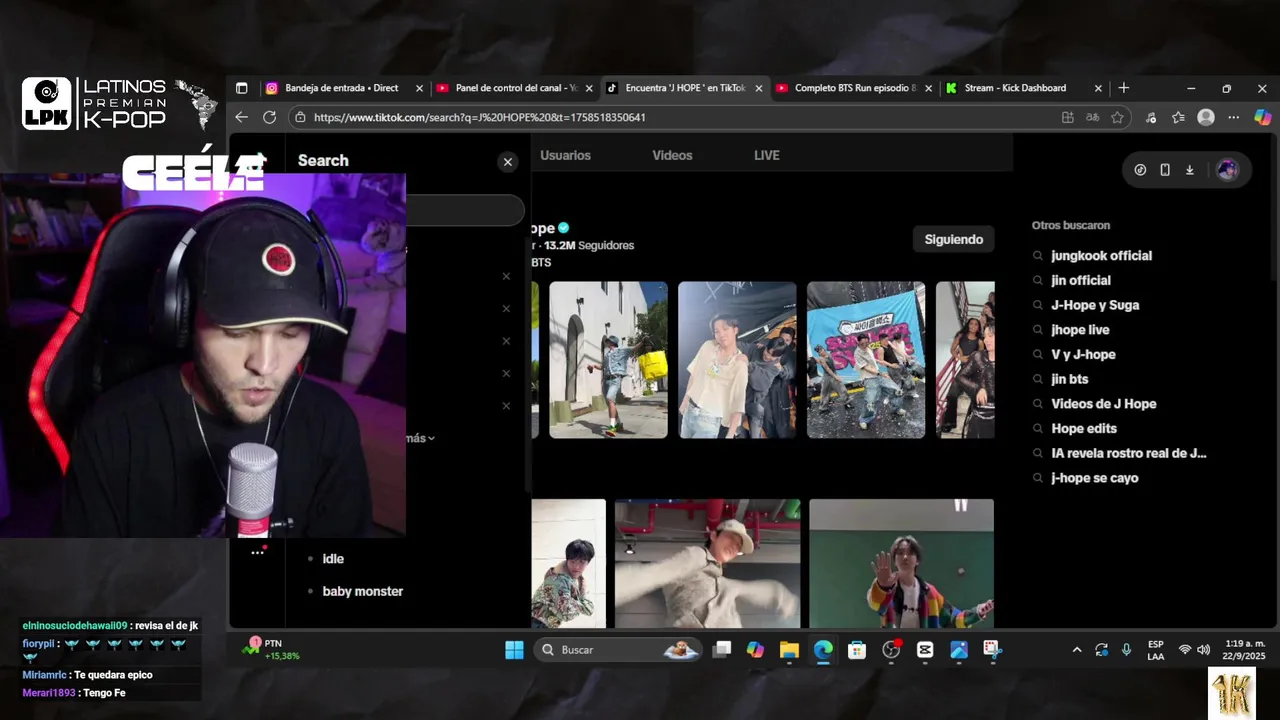Open the split screen apps icon
Viewport: 1280px width, 720px height.
pyautogui.click(x=1068, y=117)
